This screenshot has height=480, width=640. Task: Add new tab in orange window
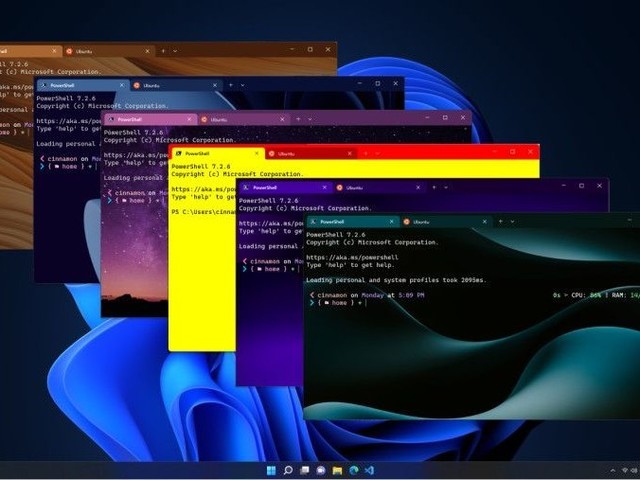click(x=163, y=51)
